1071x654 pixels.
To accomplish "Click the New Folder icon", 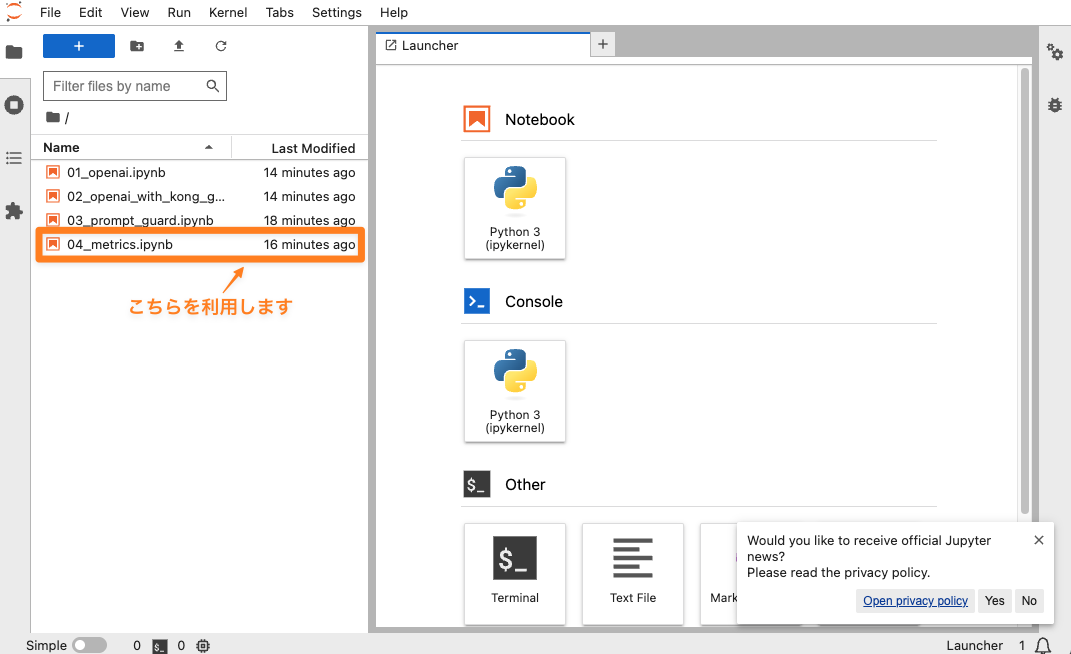I will (x=137, y=46).
